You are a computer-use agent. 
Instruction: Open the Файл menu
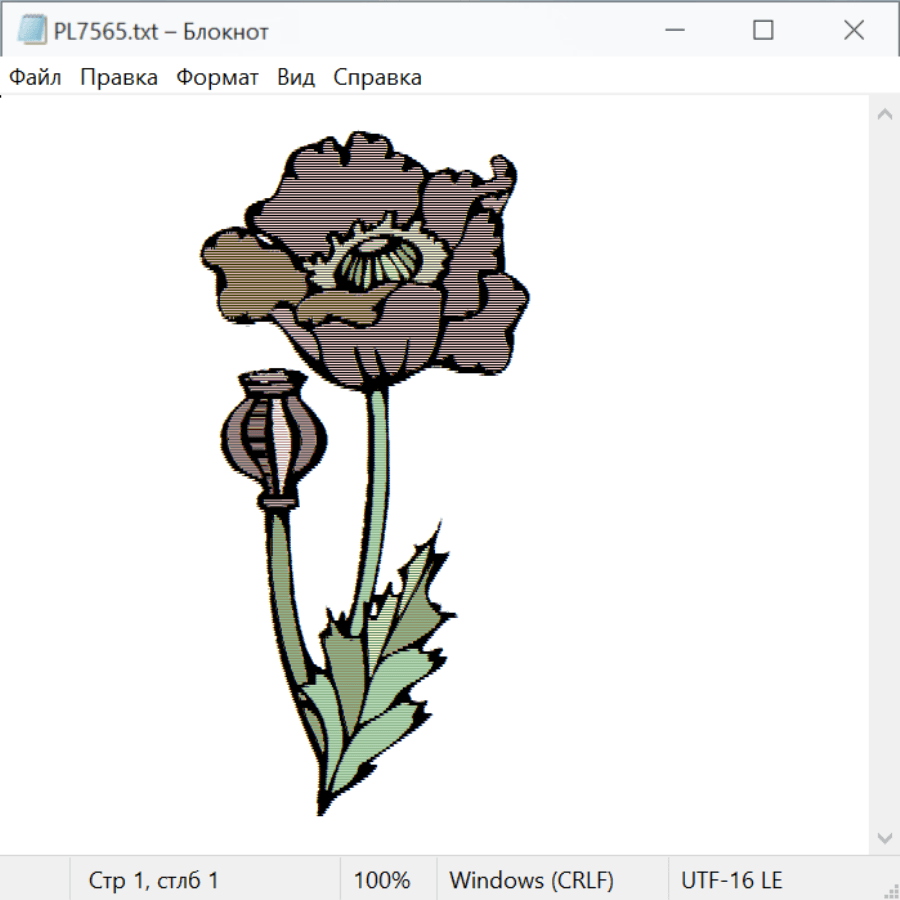pyautogui.click(x=35, y=77)
